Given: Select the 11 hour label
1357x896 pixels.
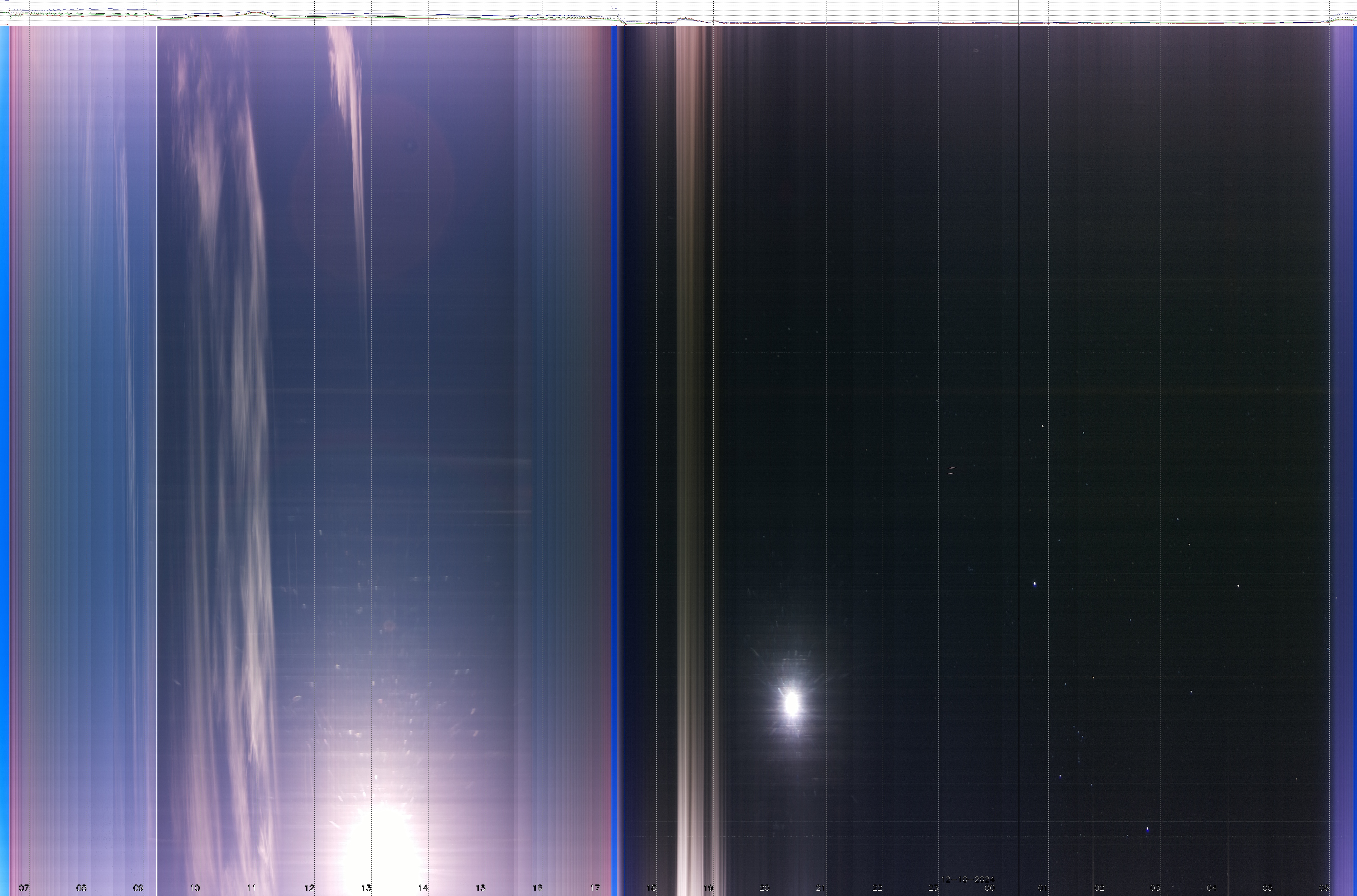Looking at the screenshot, I should point(252,888).
